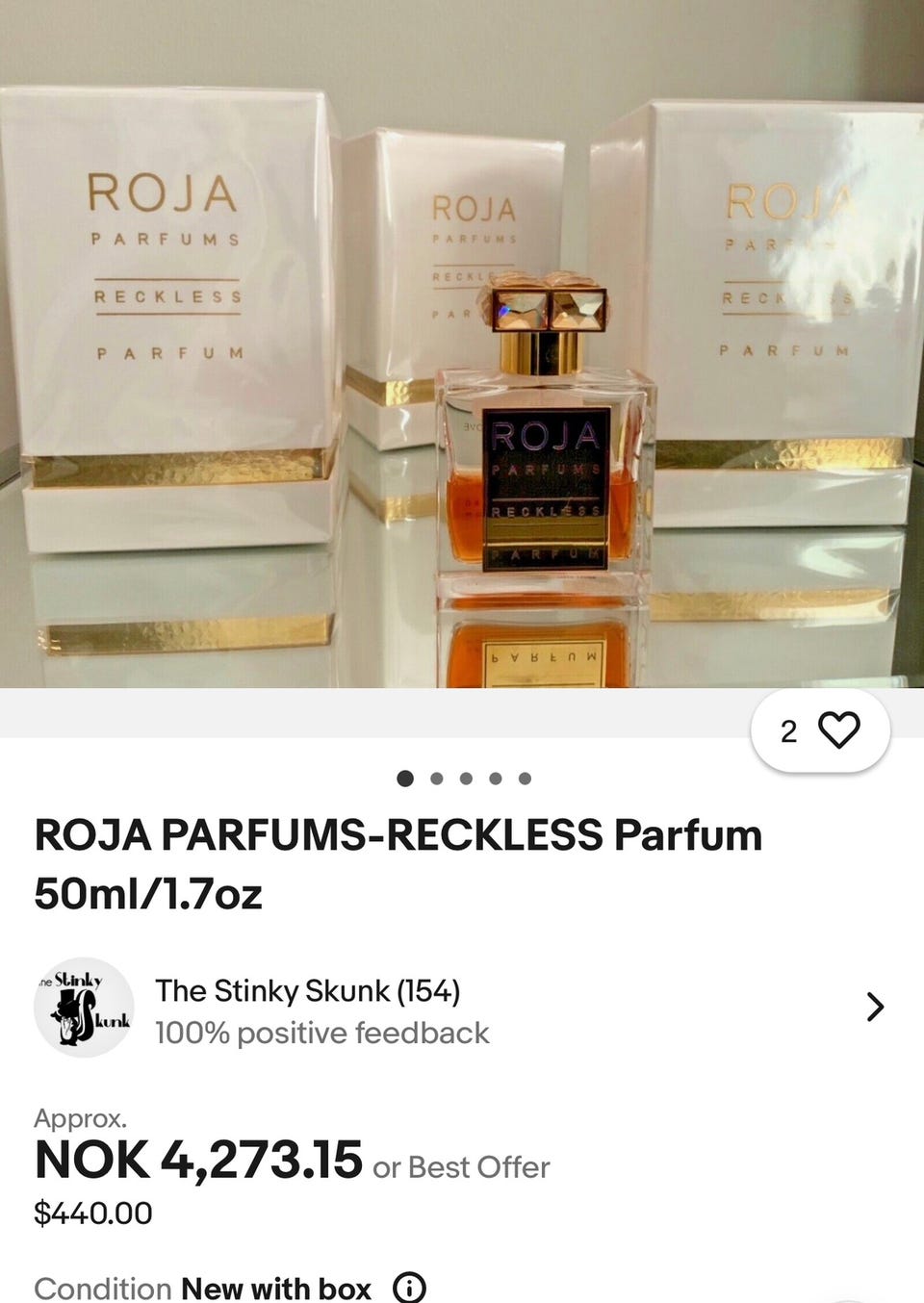Select the or Best Offer text
This screenshot has width=924, height=1303.
pos(461,1167)
